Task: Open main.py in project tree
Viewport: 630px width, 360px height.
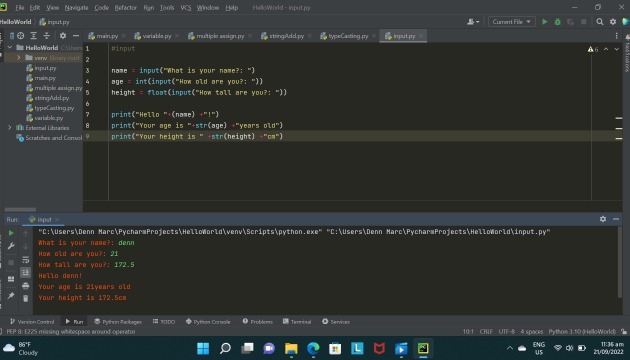Action: pyautogui.click(x=41, y=78)
